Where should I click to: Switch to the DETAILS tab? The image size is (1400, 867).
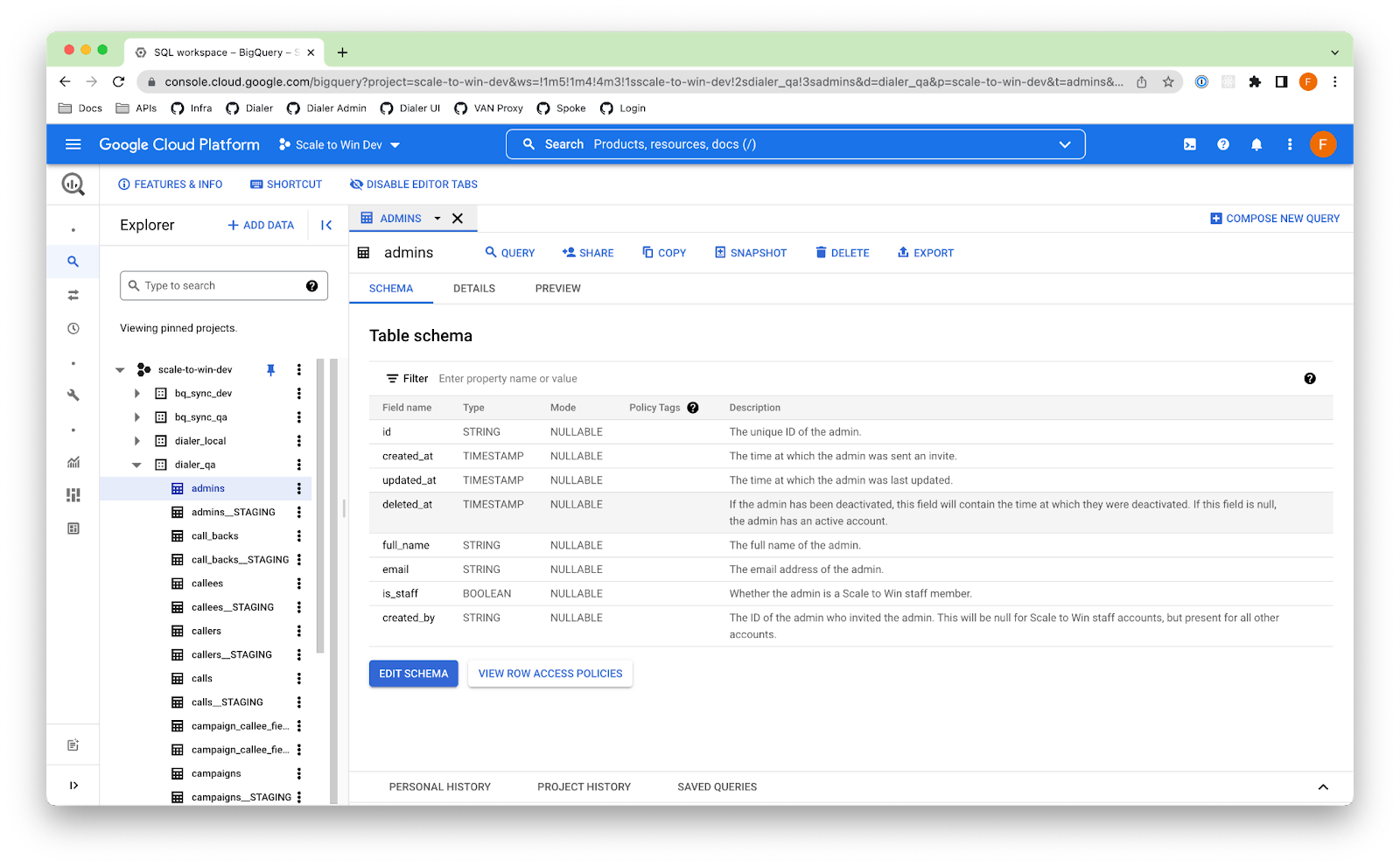tap(474, 289)
